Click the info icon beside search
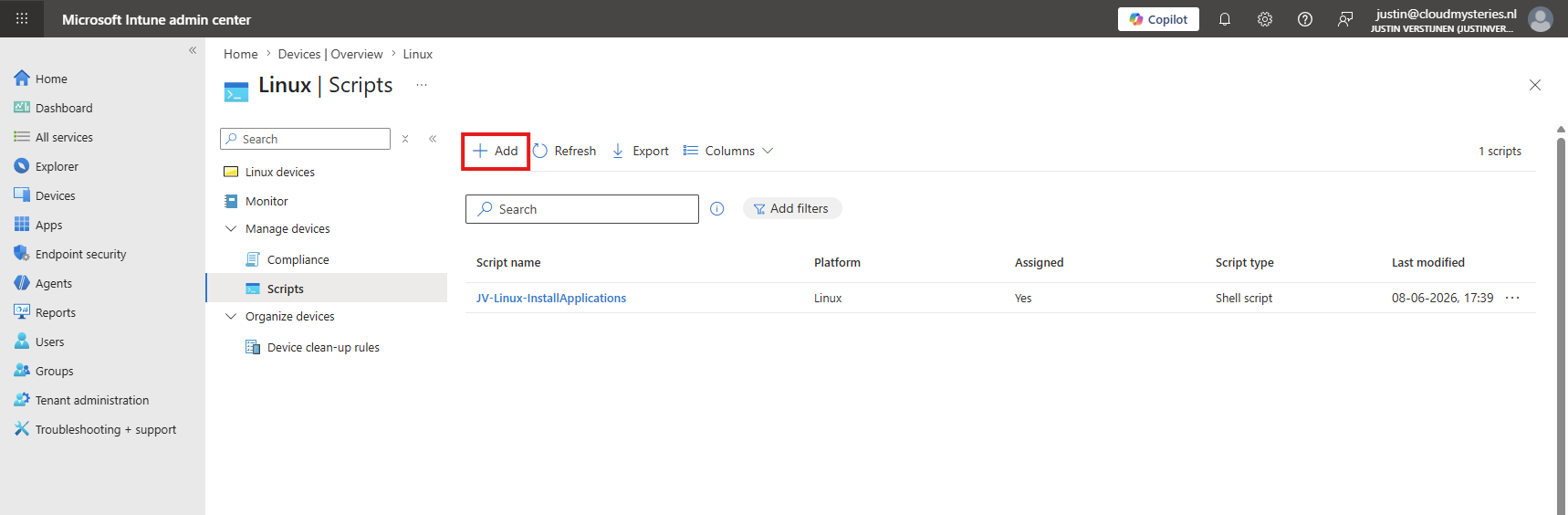 pos(717,209)
